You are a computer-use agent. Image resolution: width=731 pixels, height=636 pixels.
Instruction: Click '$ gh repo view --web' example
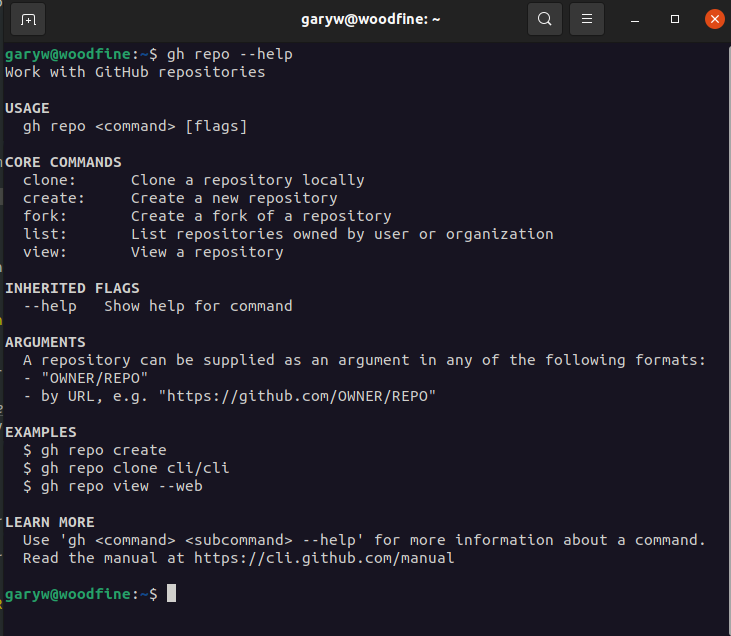(112, 486)
